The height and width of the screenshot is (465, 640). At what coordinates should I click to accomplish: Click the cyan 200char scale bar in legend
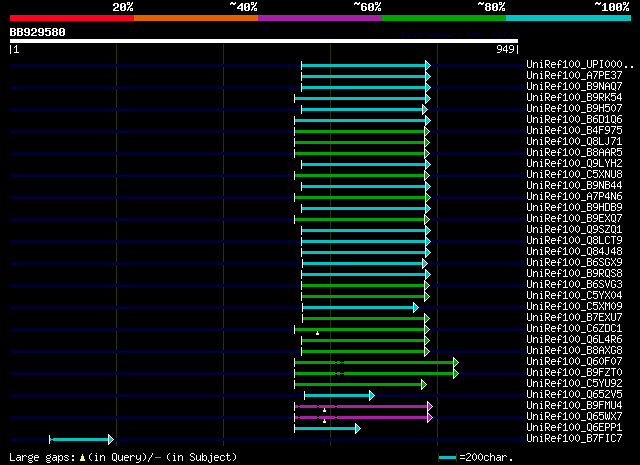(x=447, y=458)
